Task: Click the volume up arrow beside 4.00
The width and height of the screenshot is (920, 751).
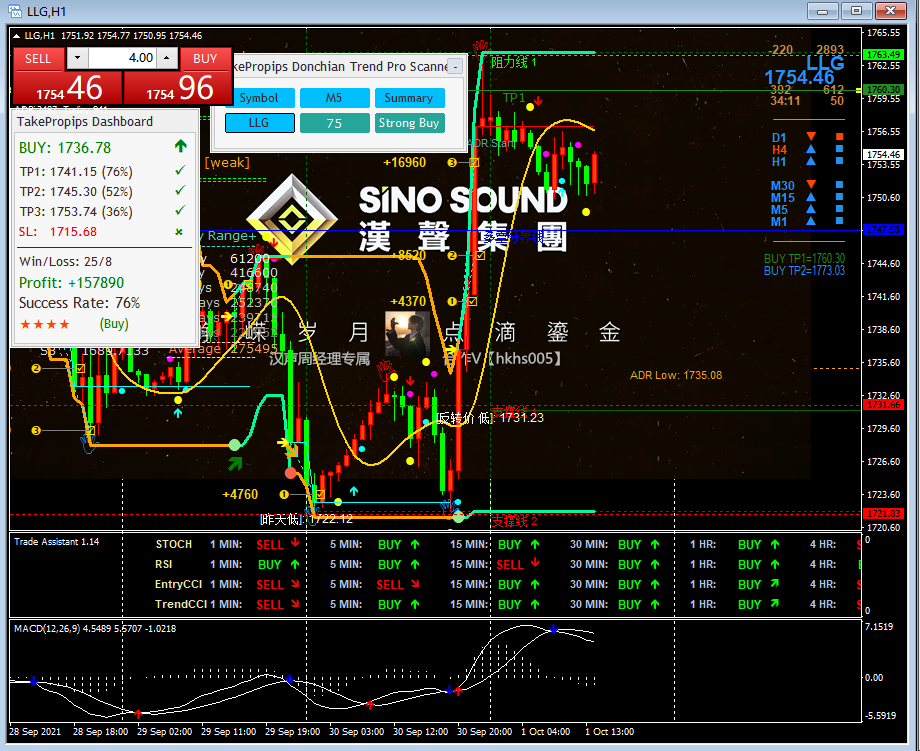Action: point(167,58)
